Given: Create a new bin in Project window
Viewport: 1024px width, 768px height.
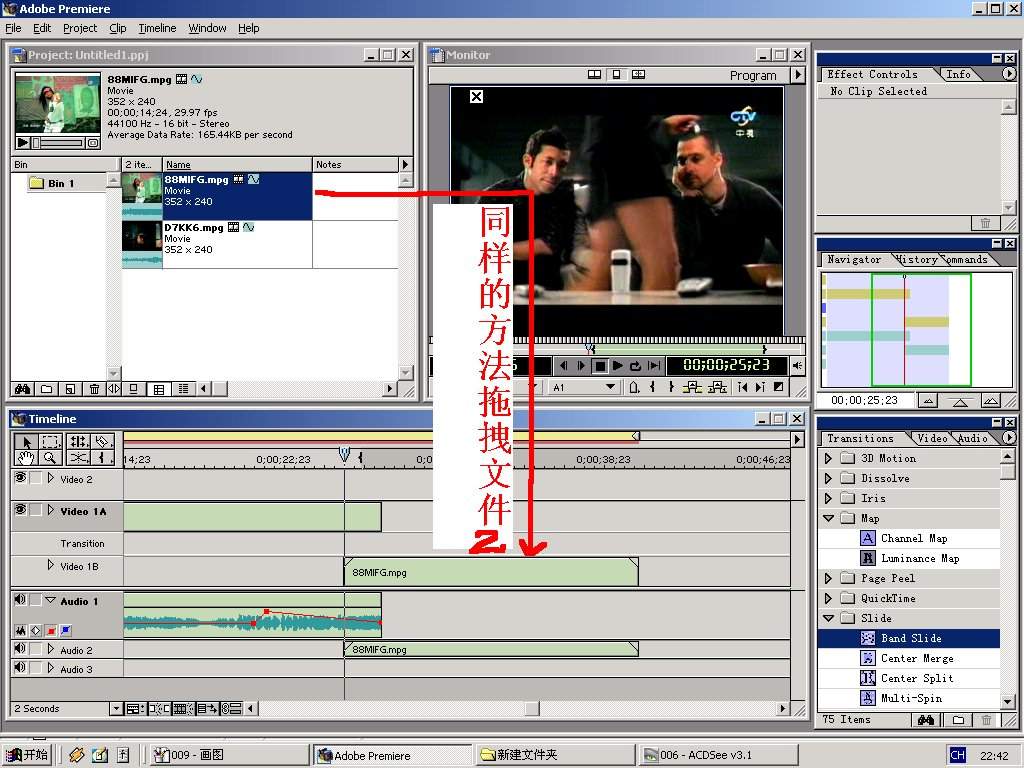Looking at the screenshot, I should click(x=46, y=389).
